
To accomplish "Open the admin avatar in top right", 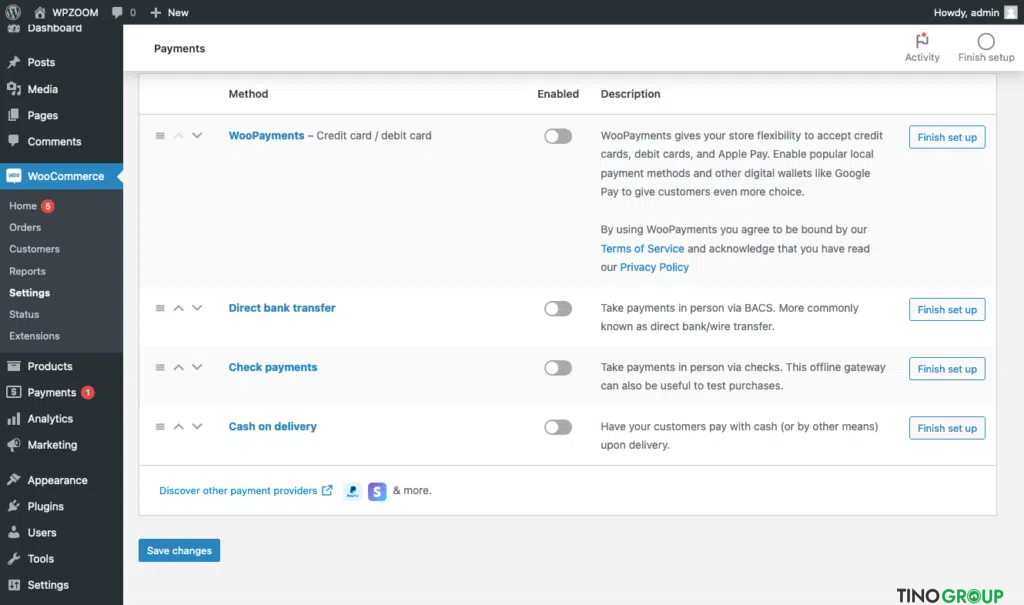I will pos(1010,12).
